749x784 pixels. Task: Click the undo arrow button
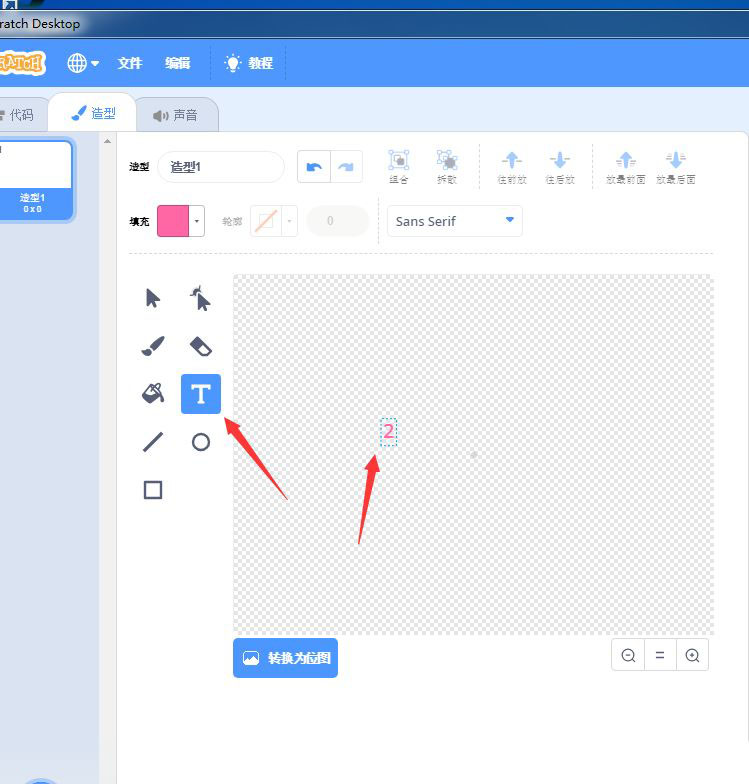[x=314, y=167]
